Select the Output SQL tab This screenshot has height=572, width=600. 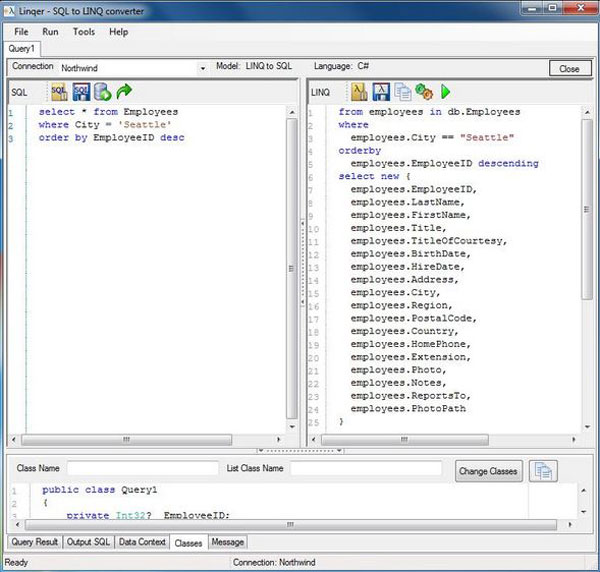[89, 542]
